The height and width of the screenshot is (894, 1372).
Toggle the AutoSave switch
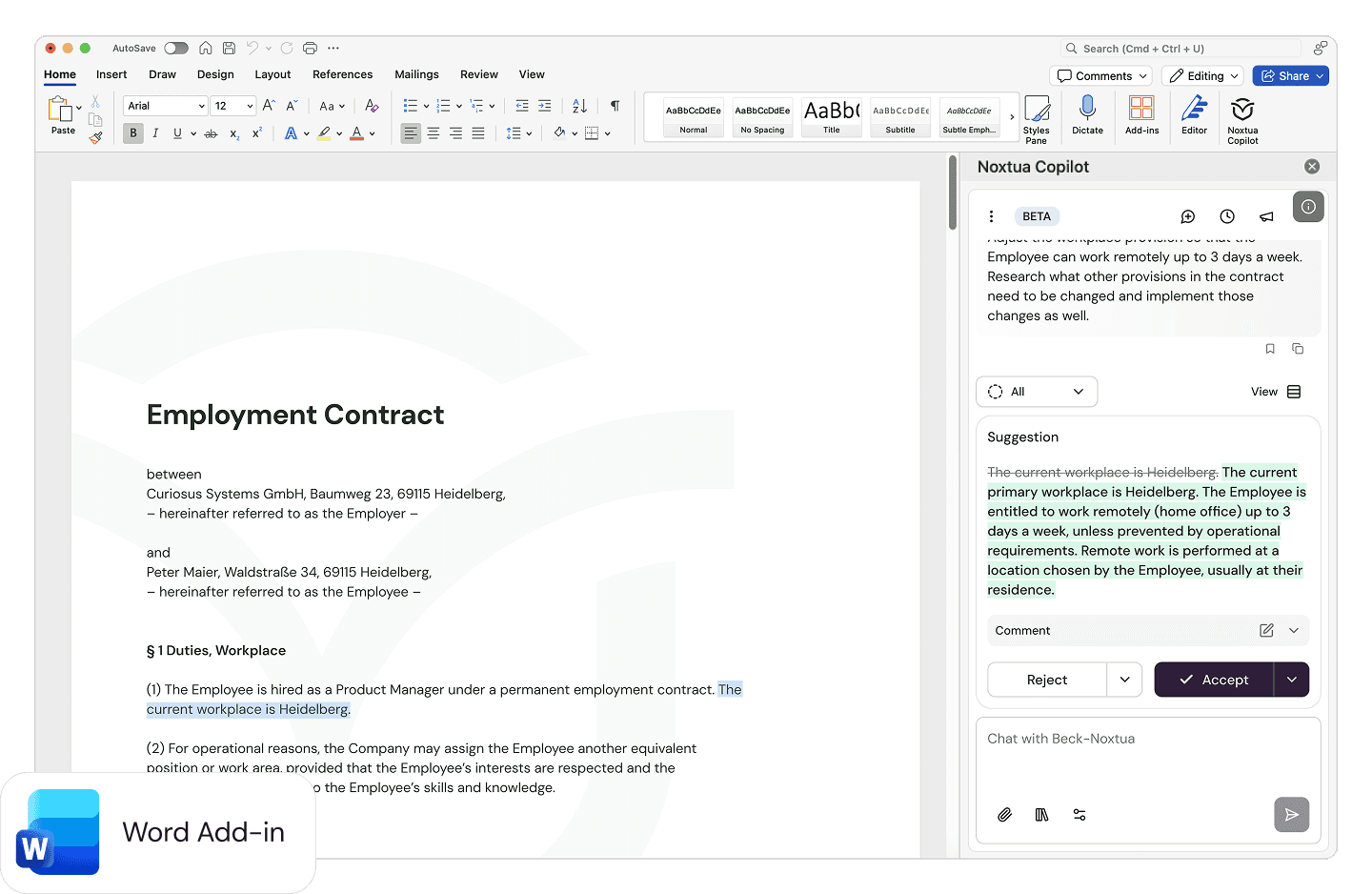tap(176, 48)
